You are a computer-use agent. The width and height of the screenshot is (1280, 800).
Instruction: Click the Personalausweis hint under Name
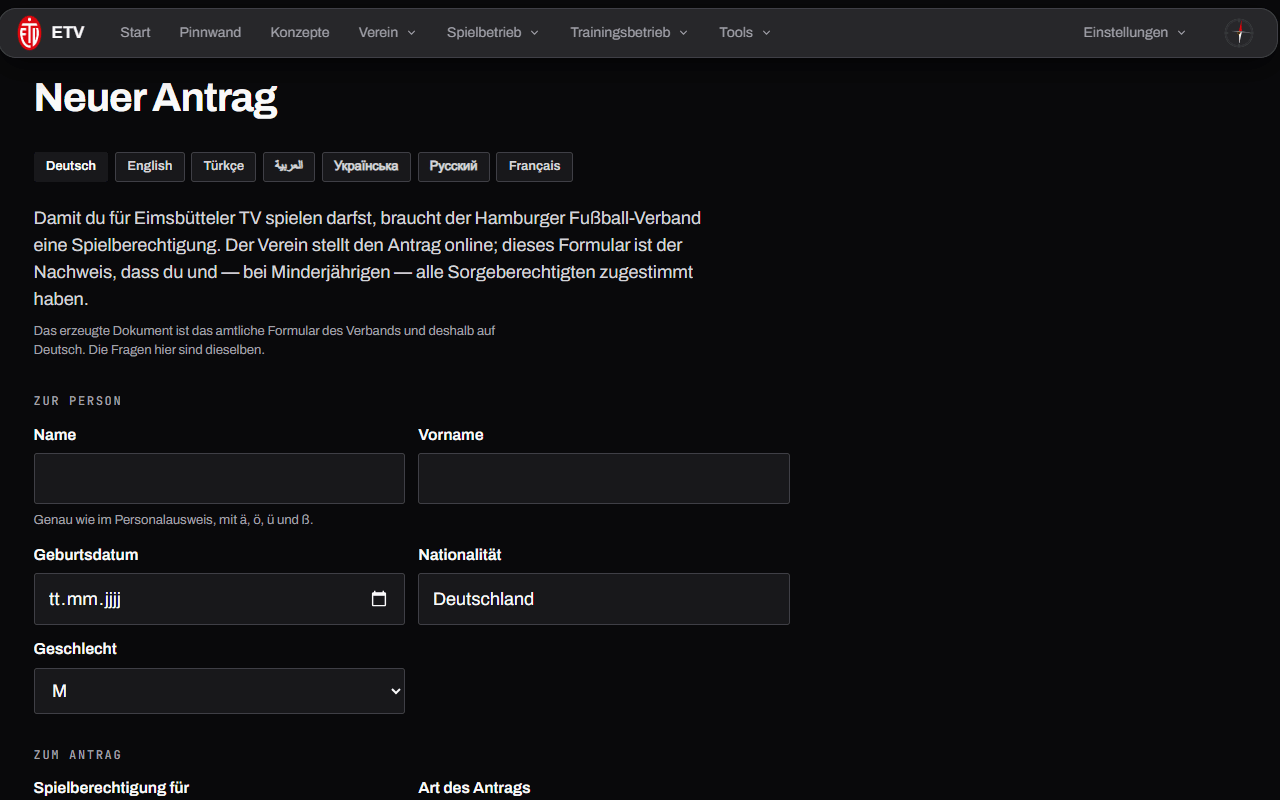click(174, 520)
